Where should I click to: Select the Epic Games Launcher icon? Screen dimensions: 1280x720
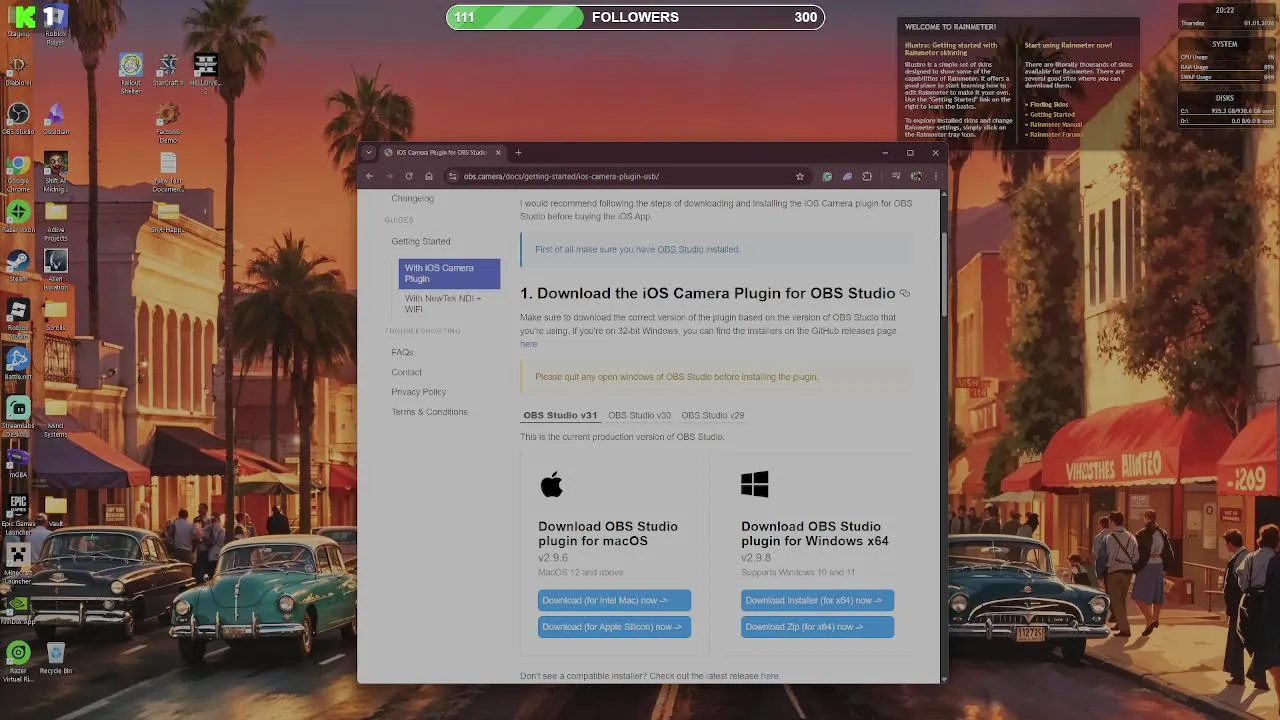18,512
